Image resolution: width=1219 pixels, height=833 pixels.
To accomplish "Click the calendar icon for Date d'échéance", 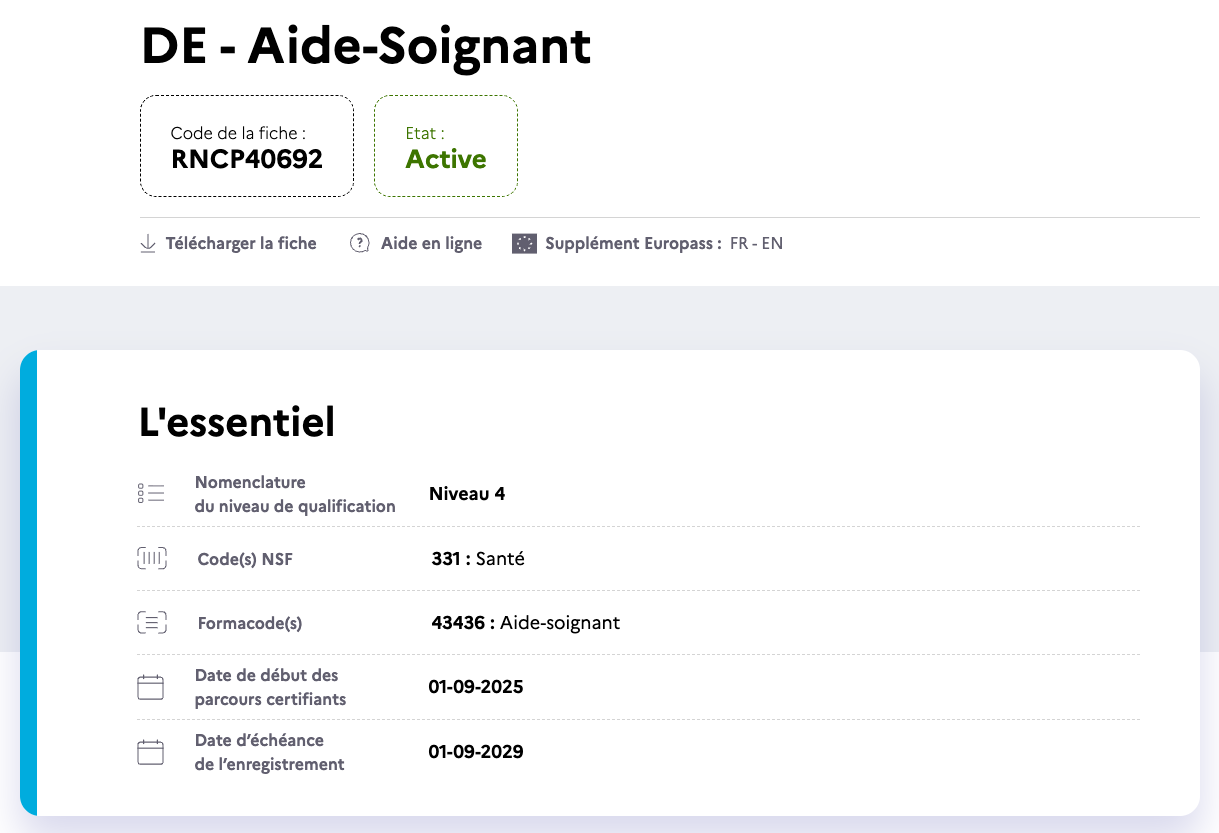I will (151, 752).
